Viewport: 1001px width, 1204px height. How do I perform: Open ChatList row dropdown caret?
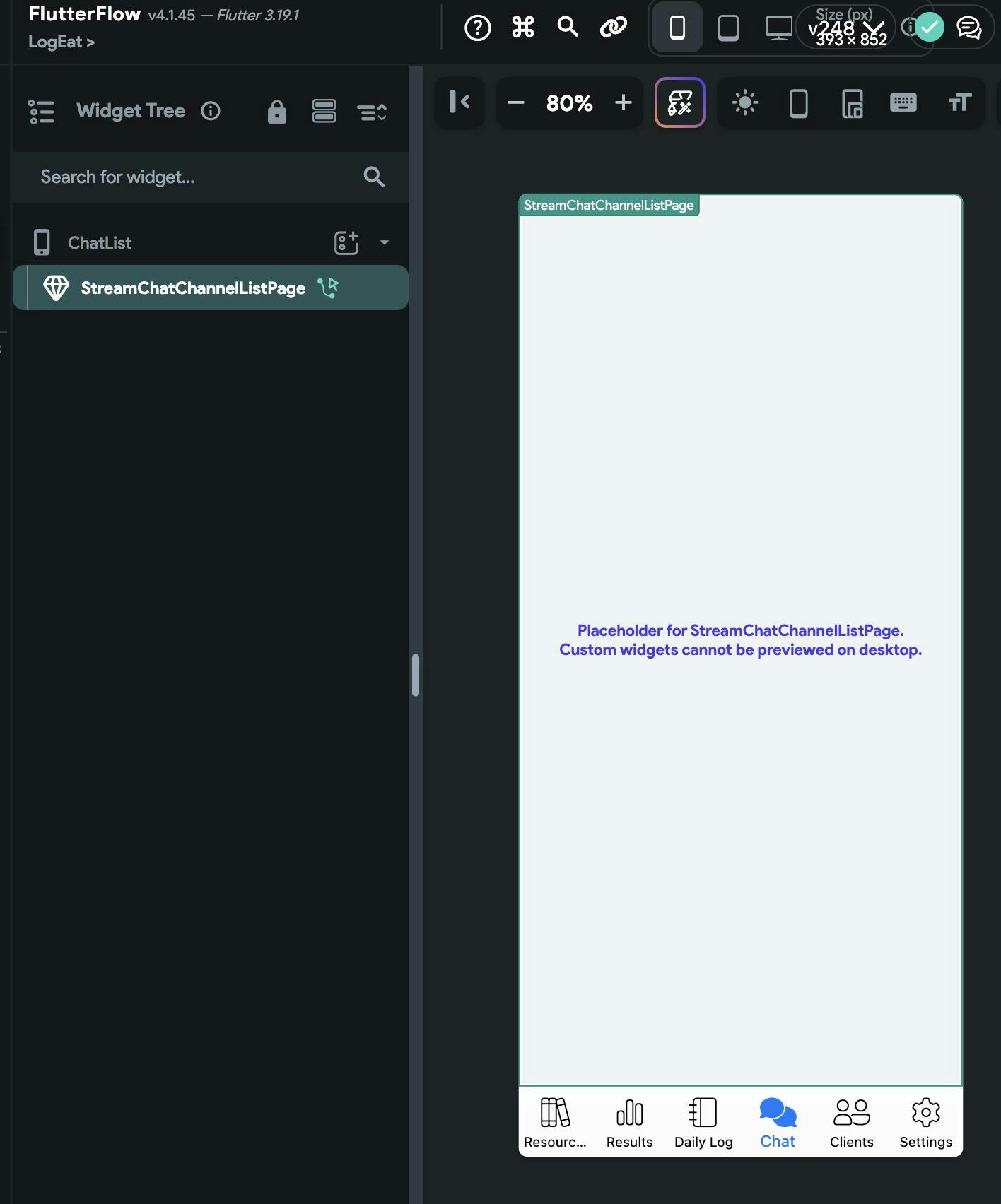click(x=385, y=242)
